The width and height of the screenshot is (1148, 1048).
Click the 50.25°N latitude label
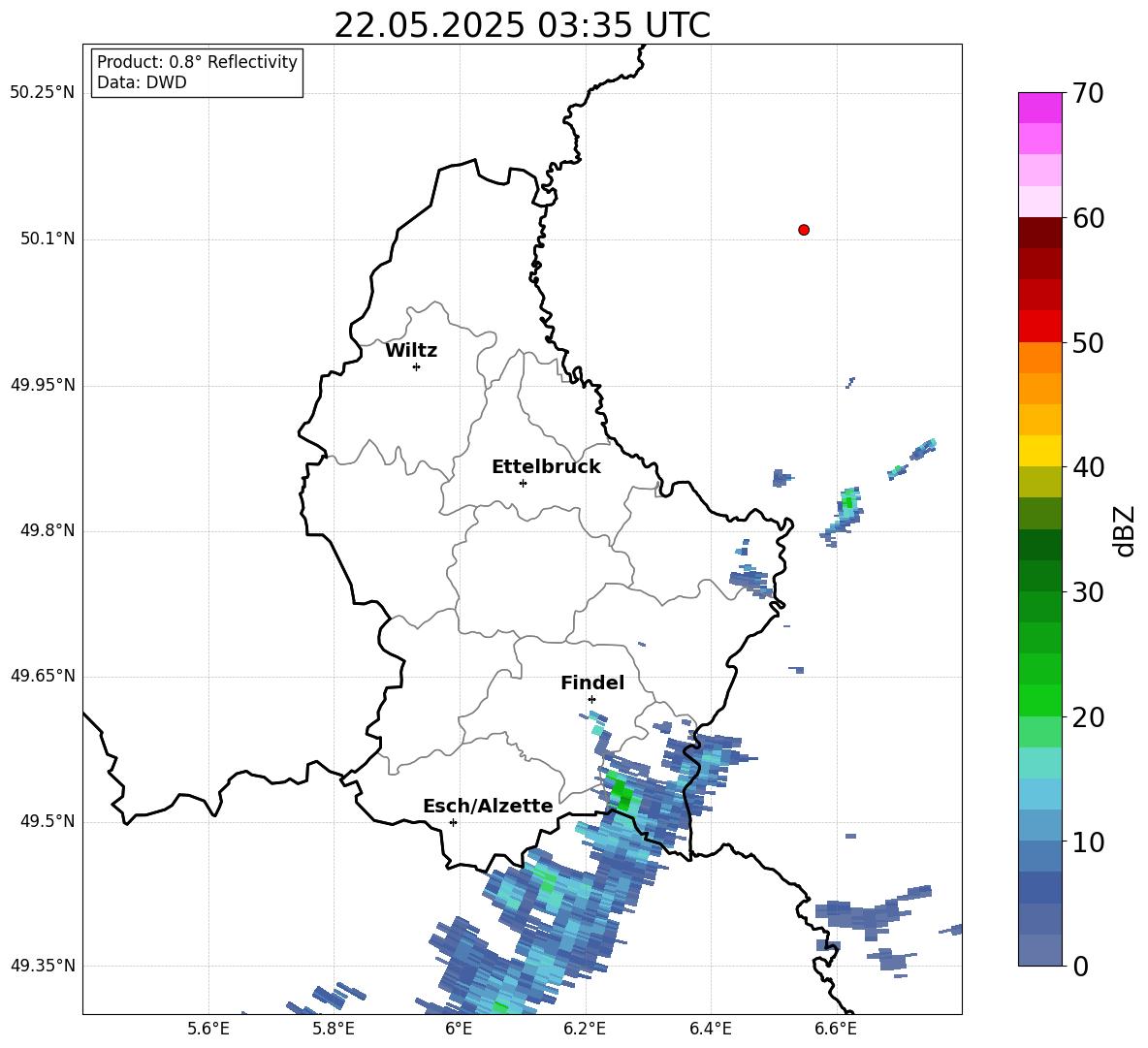click(43, 93)
